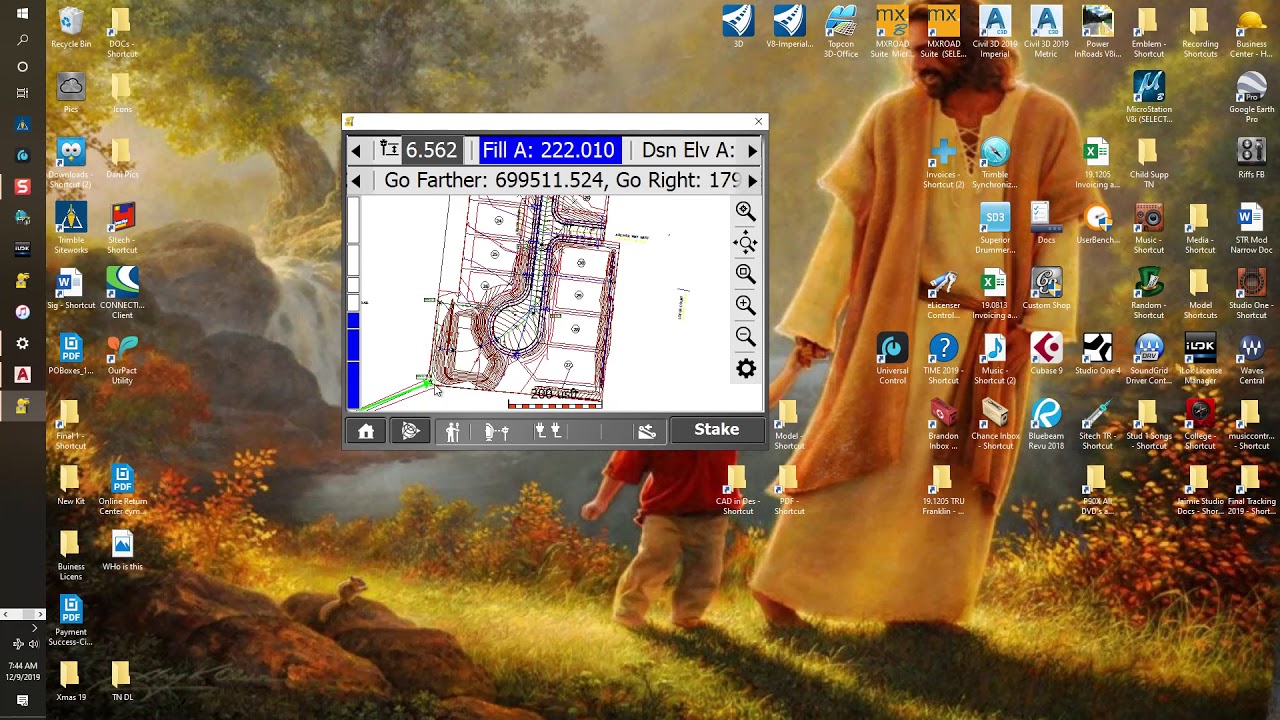Select the pan and zoom tool icon
This screenshot has height=720, width=1280.
pos(745,242)
